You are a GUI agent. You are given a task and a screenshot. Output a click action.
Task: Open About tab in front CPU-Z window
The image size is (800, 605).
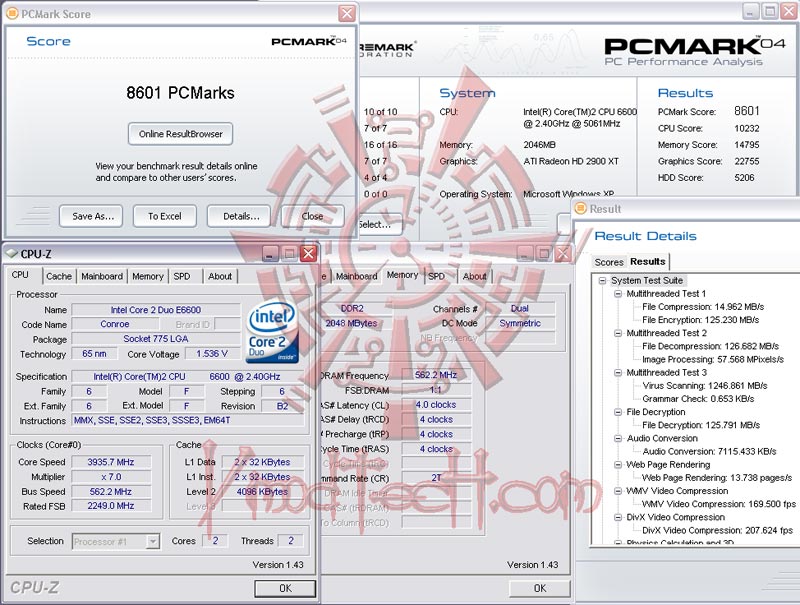(x=220, y=276)
